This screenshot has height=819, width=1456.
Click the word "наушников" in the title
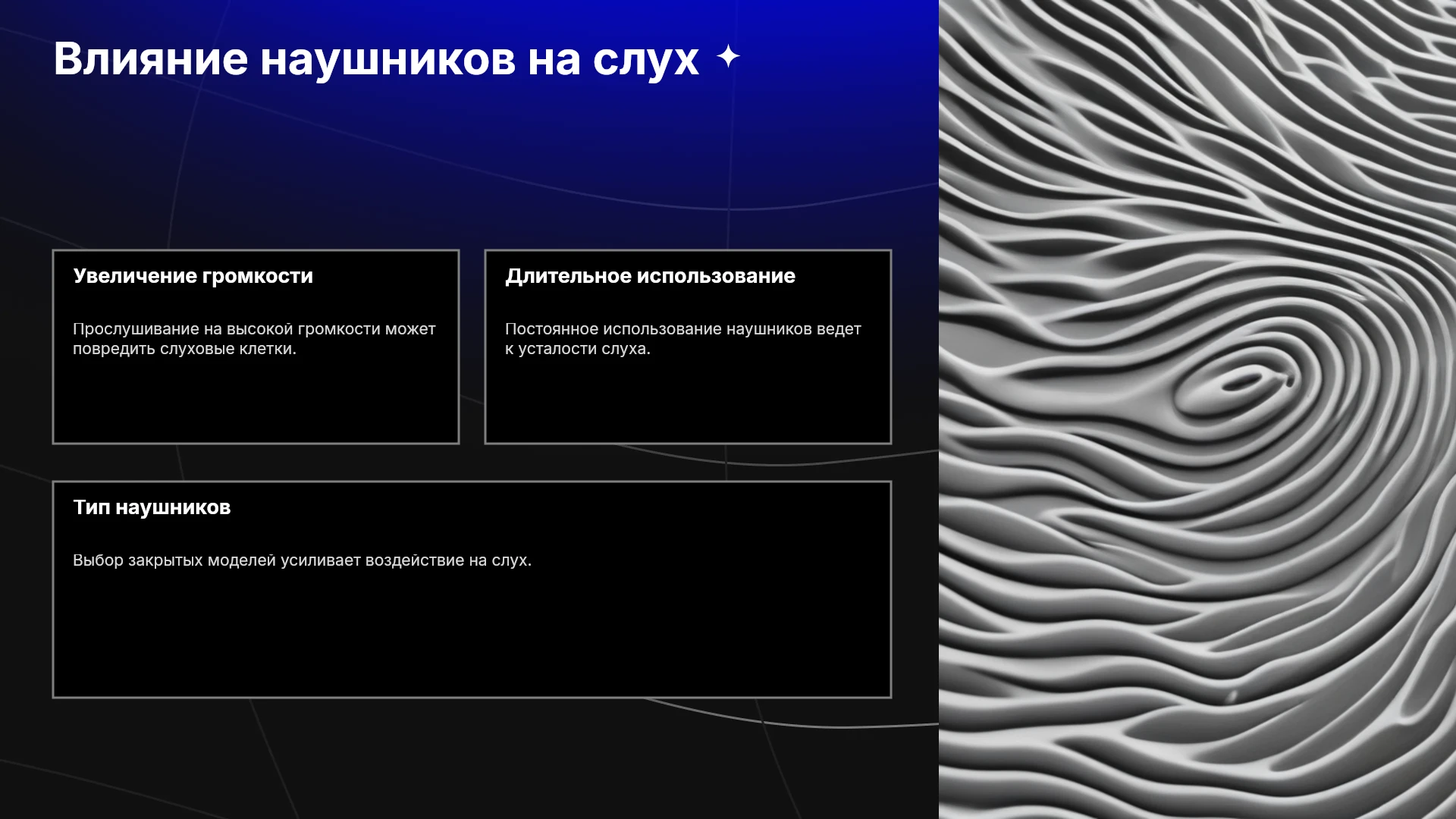(x=388, y=59)
